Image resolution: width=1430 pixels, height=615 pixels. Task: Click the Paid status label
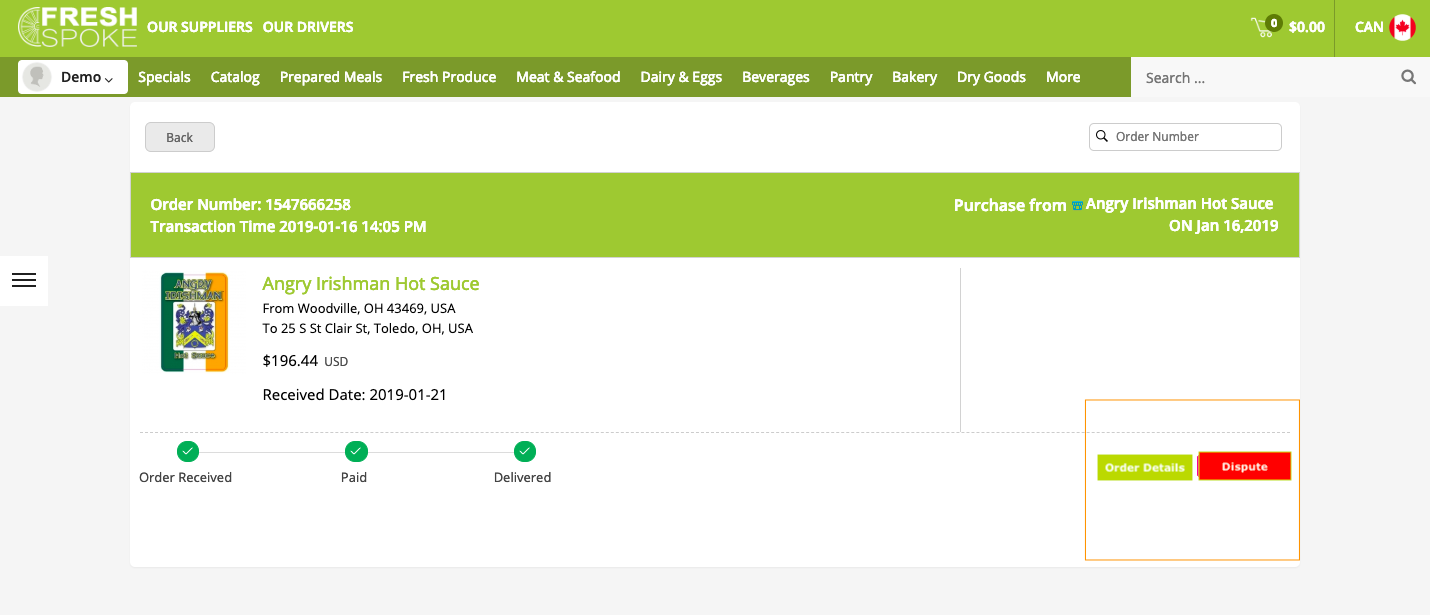354,478
